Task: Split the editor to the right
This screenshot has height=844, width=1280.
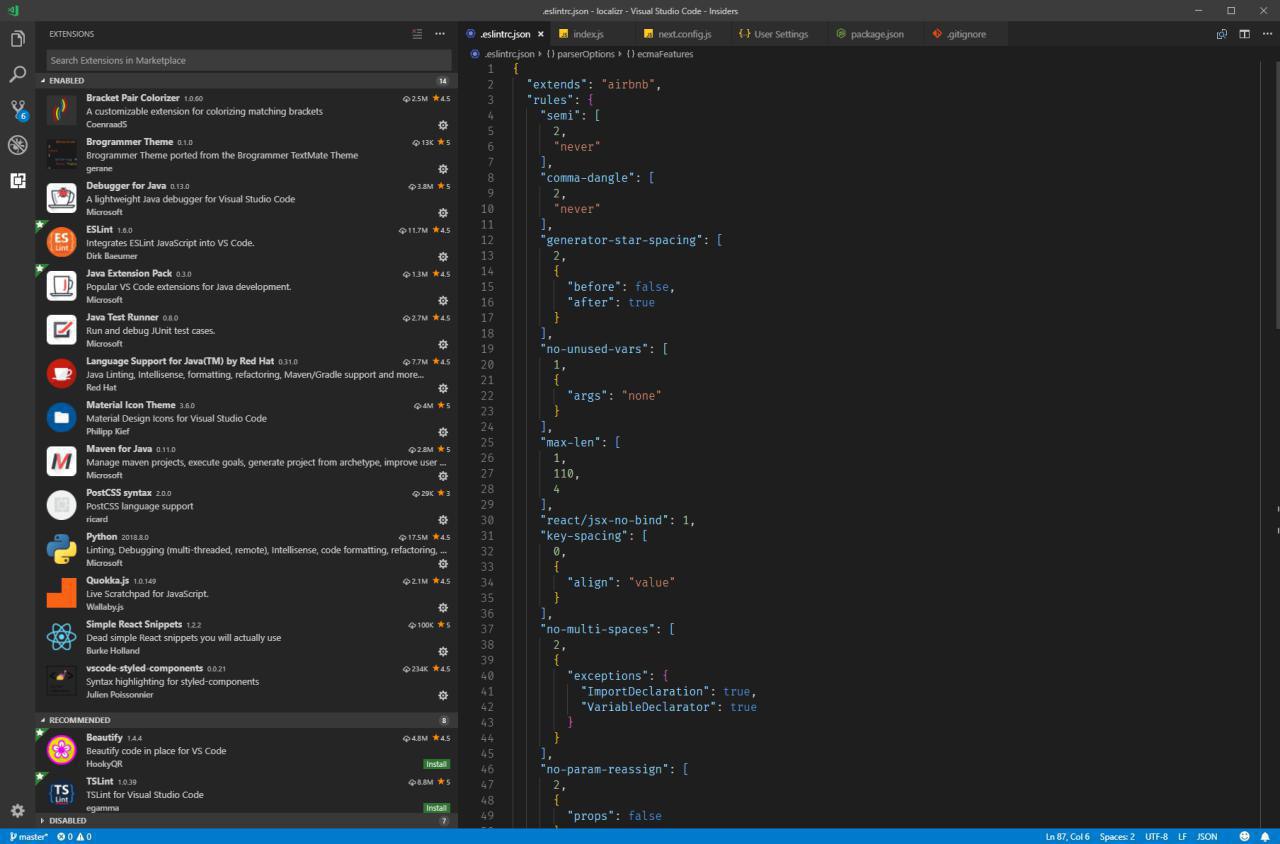Action: pyautogui.click(x=1244, y=34)
